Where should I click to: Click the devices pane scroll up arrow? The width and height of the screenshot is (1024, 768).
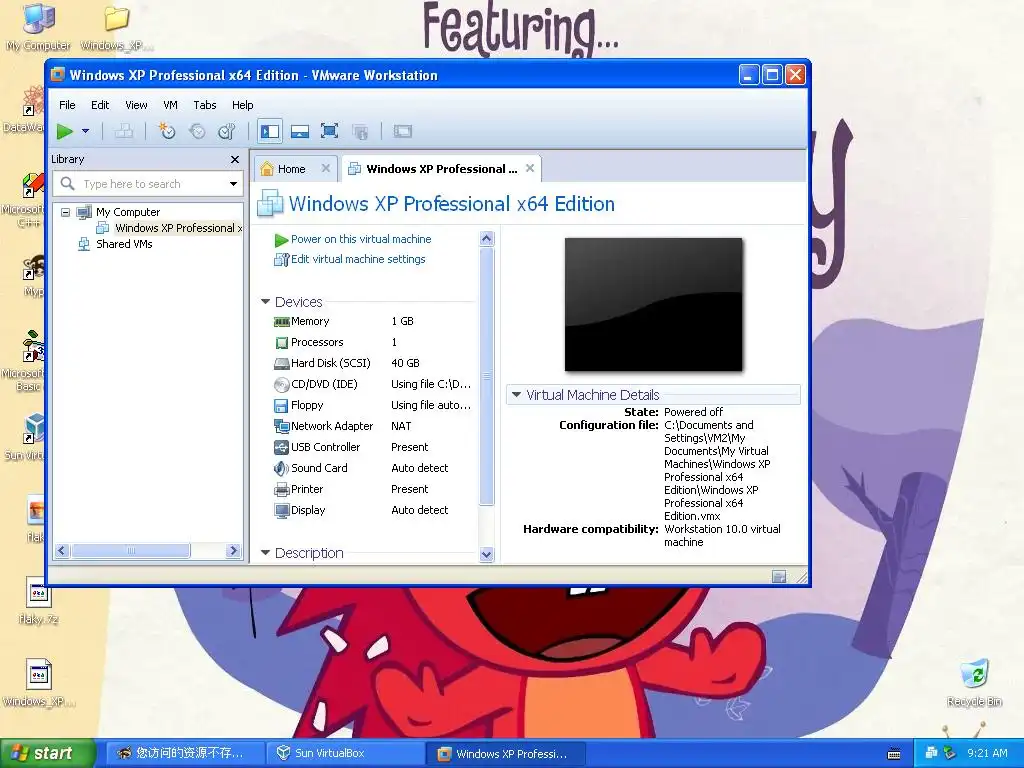[x=487, y=239]
